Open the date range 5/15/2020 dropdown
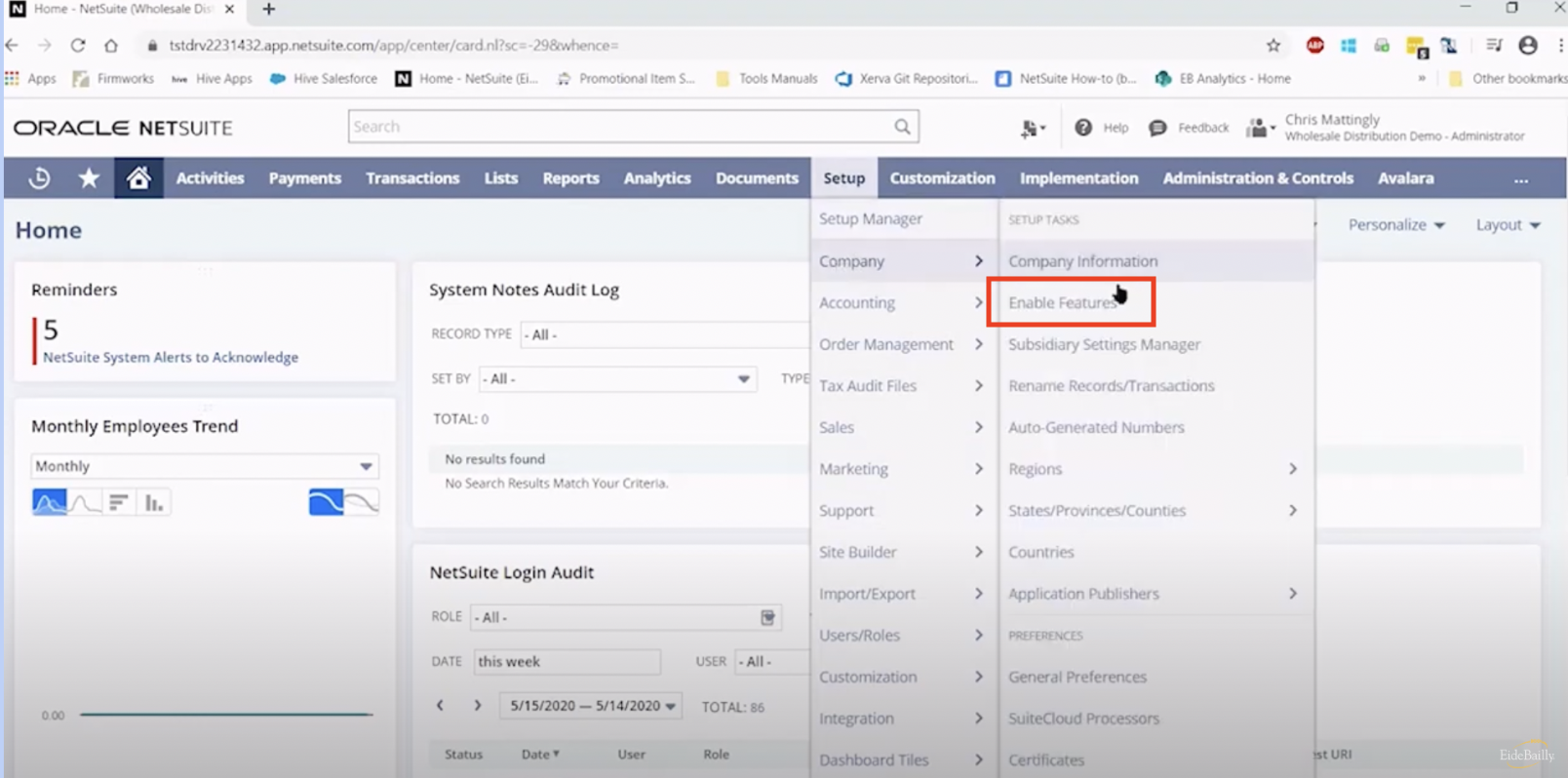The width and height of the screenshot is (1568, 778). [x=590, y=705]
